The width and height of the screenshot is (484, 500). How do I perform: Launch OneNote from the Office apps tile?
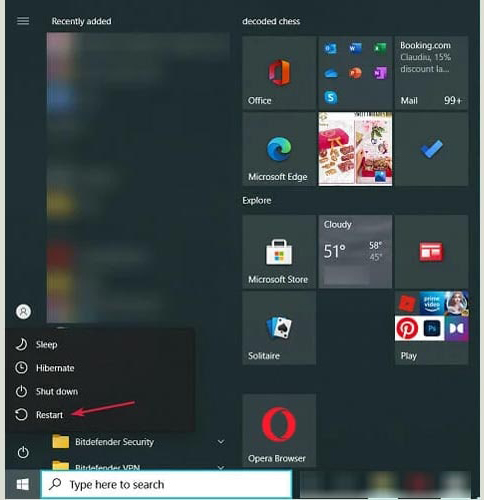380,73
